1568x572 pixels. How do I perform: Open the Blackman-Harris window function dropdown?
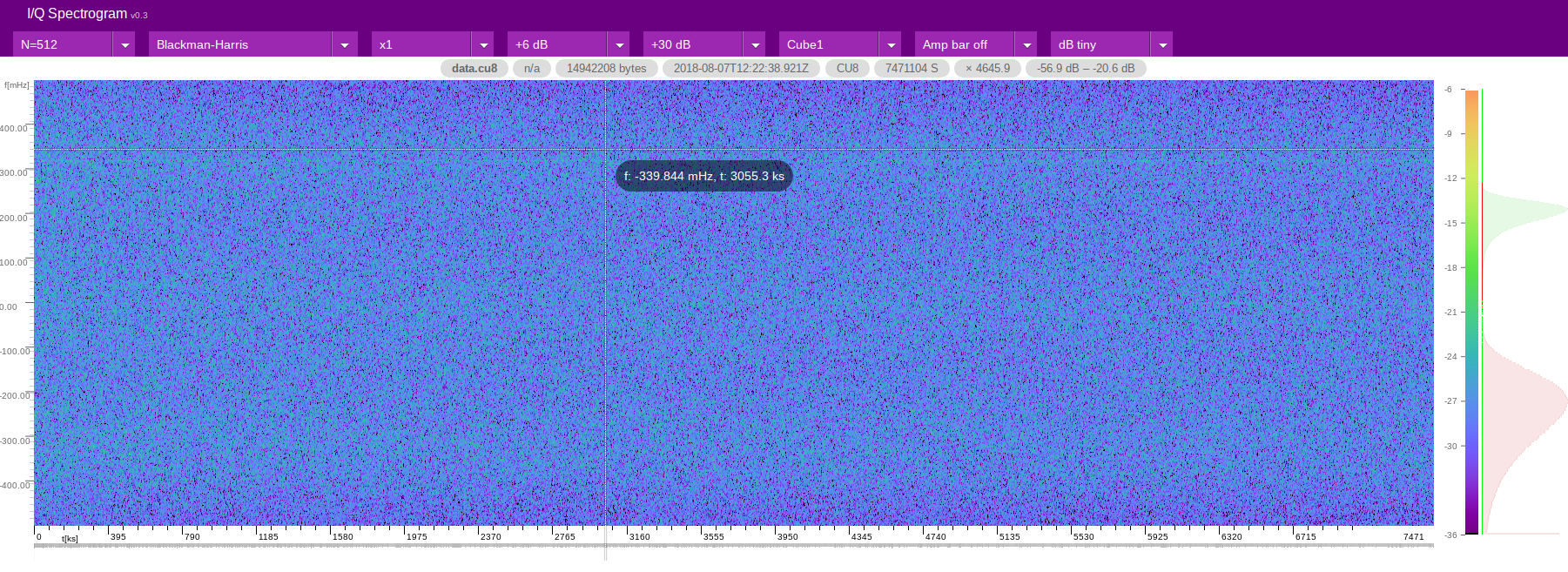coord(253,44)
